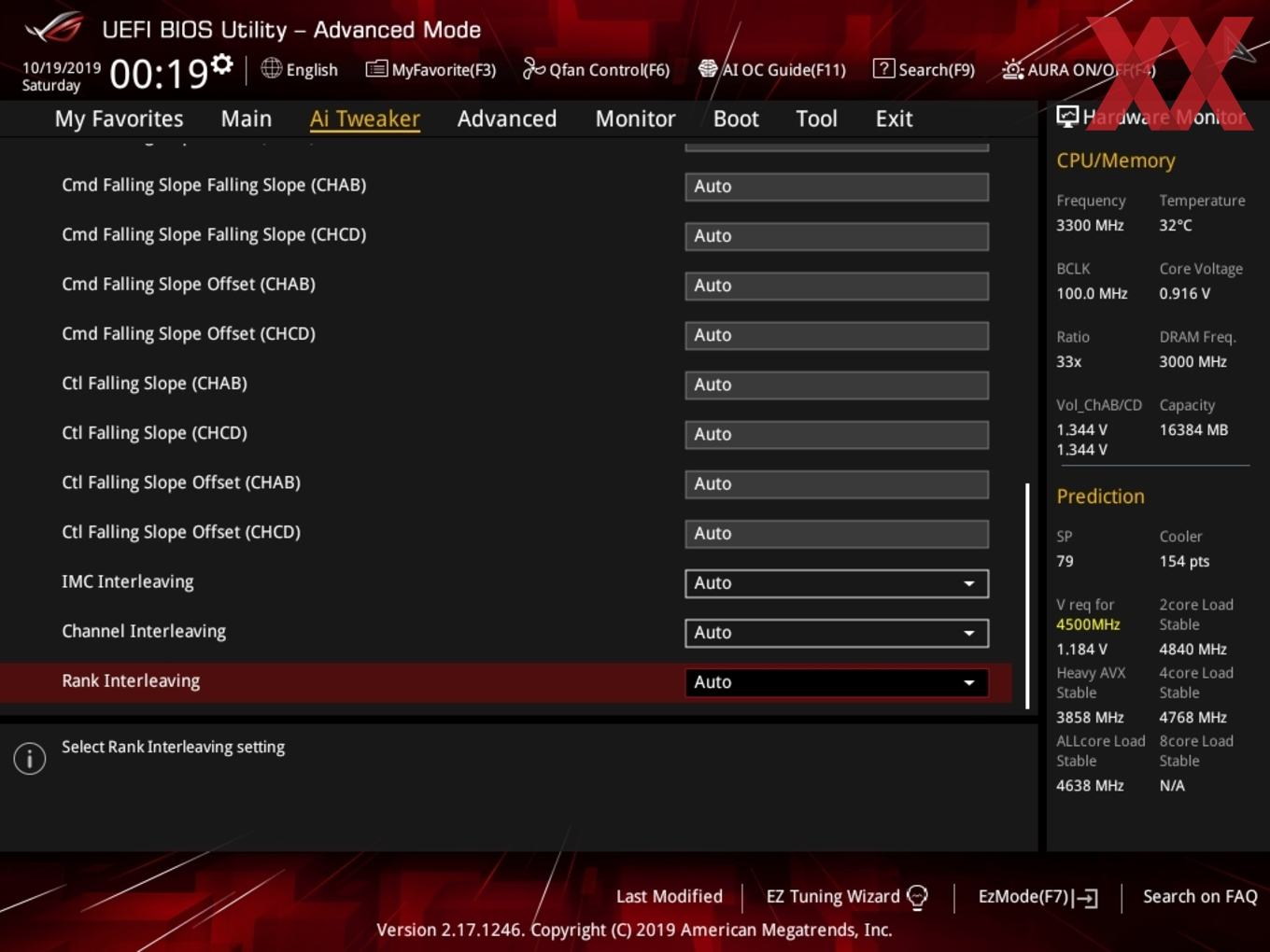
Task: Expand IMC Interleaving dropdown arrow
Action: [x=969, y=583]
